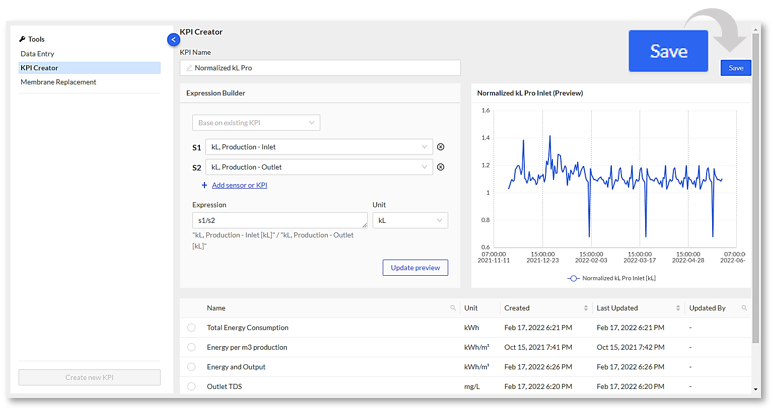Viewport: 774px width, 413px height.
Task: Click the plus icon to add sensor
Action: [205, 185]
